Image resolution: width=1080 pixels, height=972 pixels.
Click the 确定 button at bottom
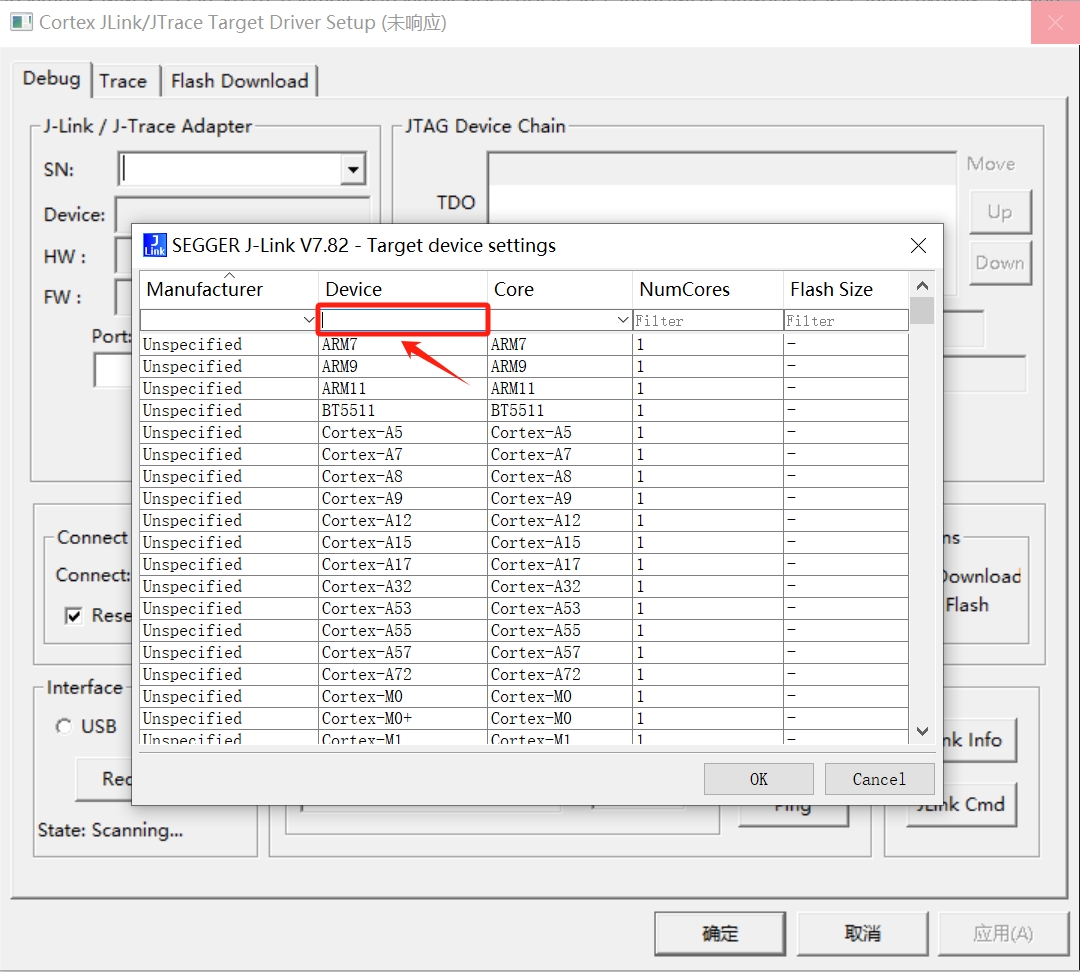click(720, 933)
